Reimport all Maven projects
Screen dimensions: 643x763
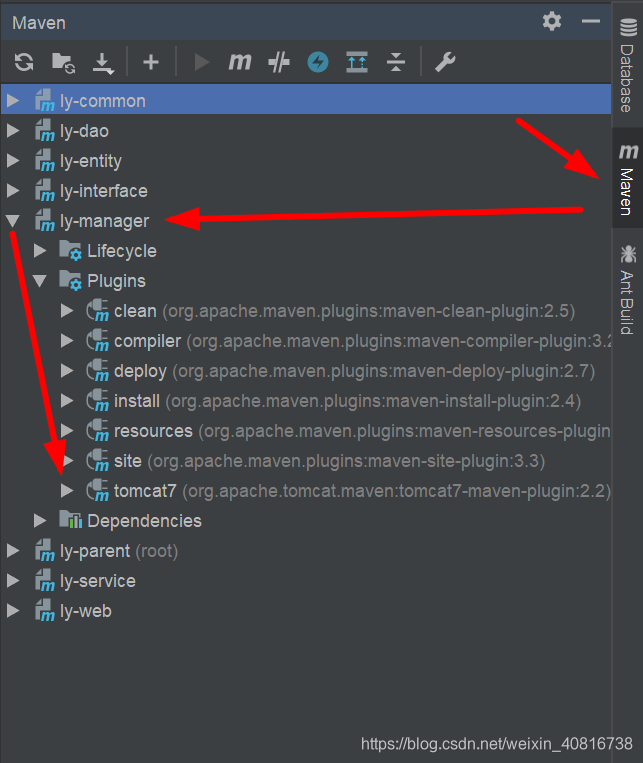(x=24, y=62)
